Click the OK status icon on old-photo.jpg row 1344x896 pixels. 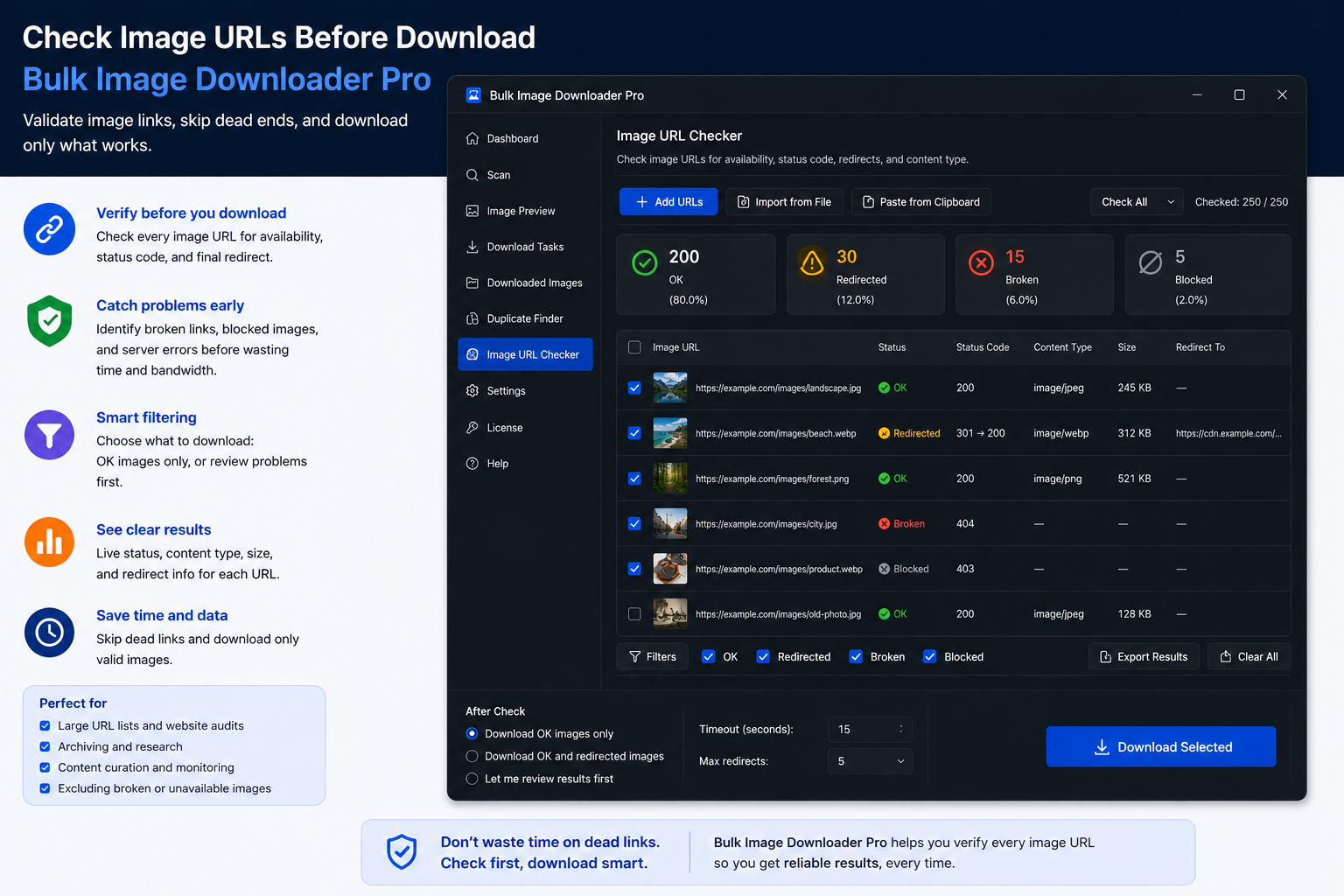tap(885, 614)
